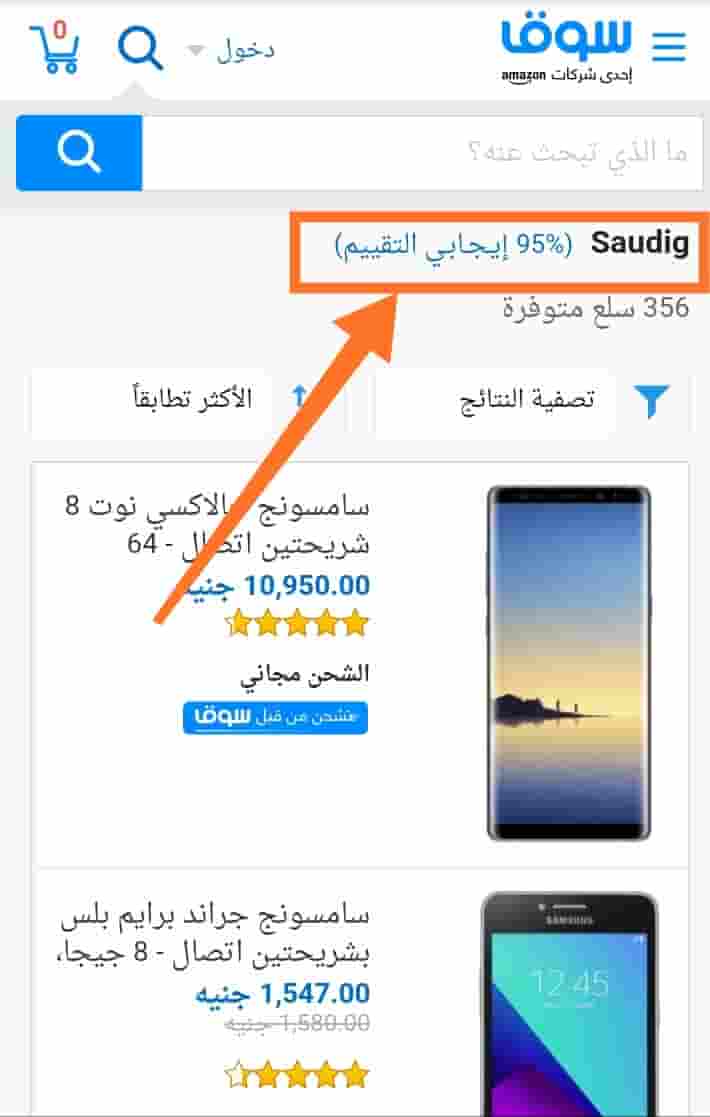Expand the دخول login dropdown arrow
This screenshot has width=710, height=1117.
click(x=195, y=51)
